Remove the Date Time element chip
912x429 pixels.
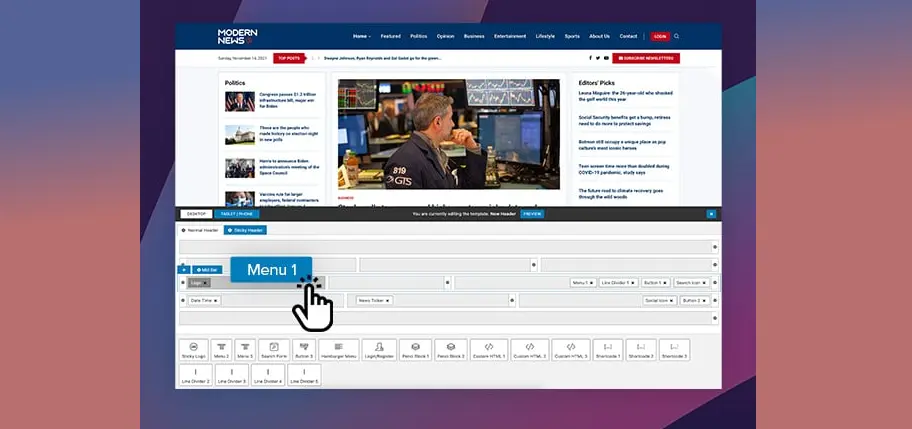tap(215, 300)
